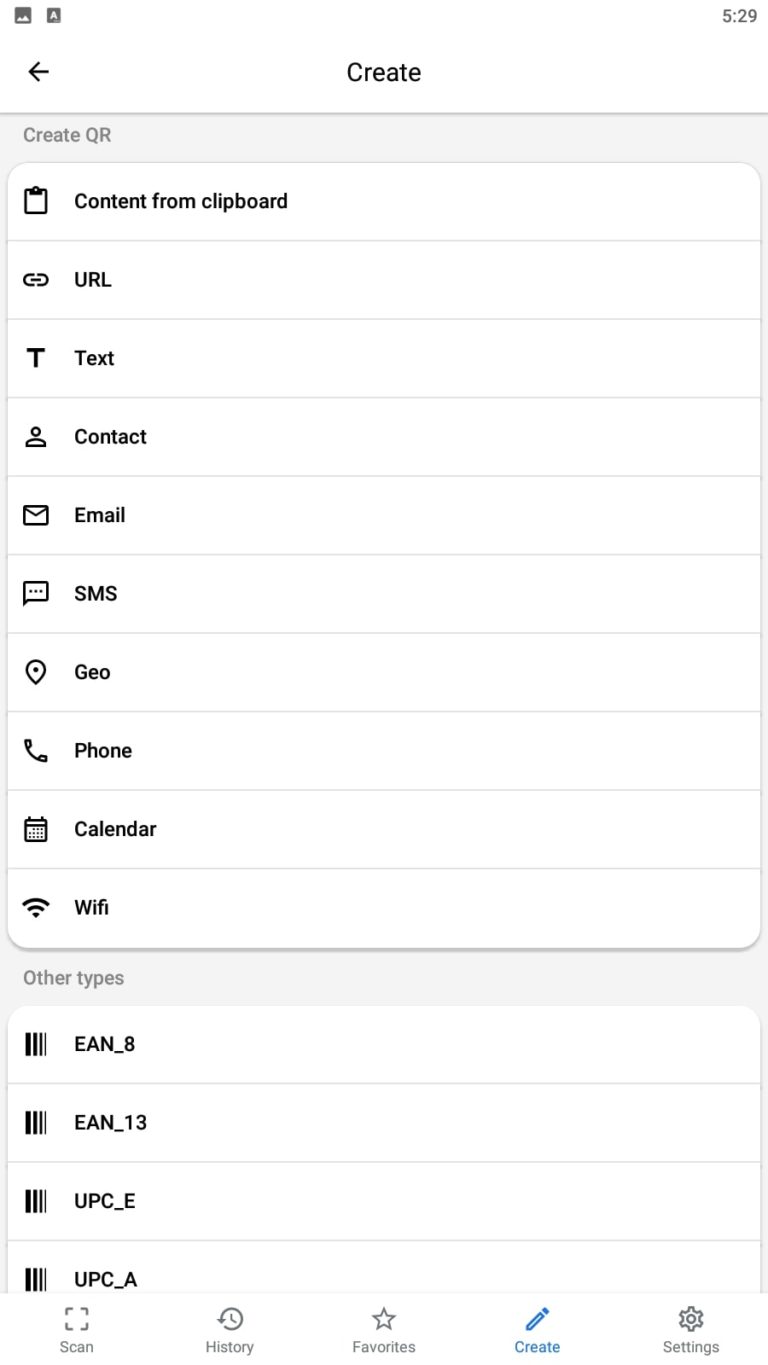Pick the UPC_E barcode type

(x=104, y=1201)
